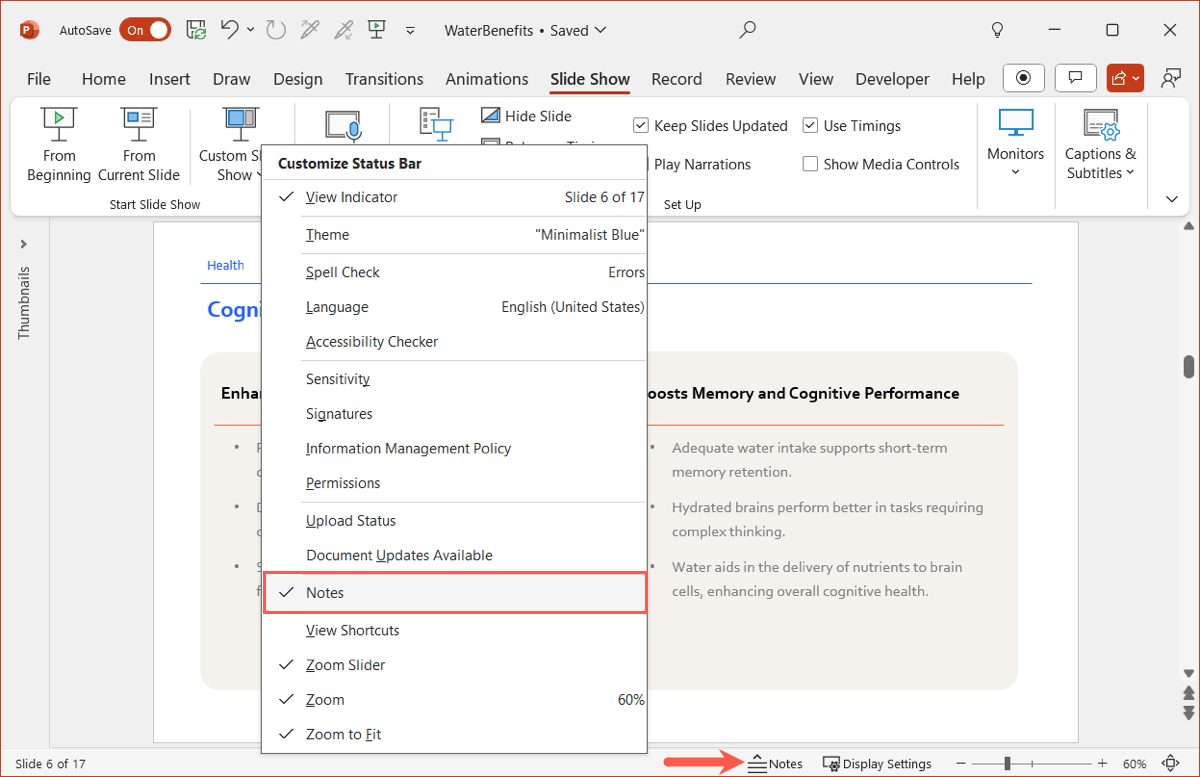The height and width of the screenshot is (777, 1200).
Task: Switch to the Animations tab
Action: tap(487, 79)
